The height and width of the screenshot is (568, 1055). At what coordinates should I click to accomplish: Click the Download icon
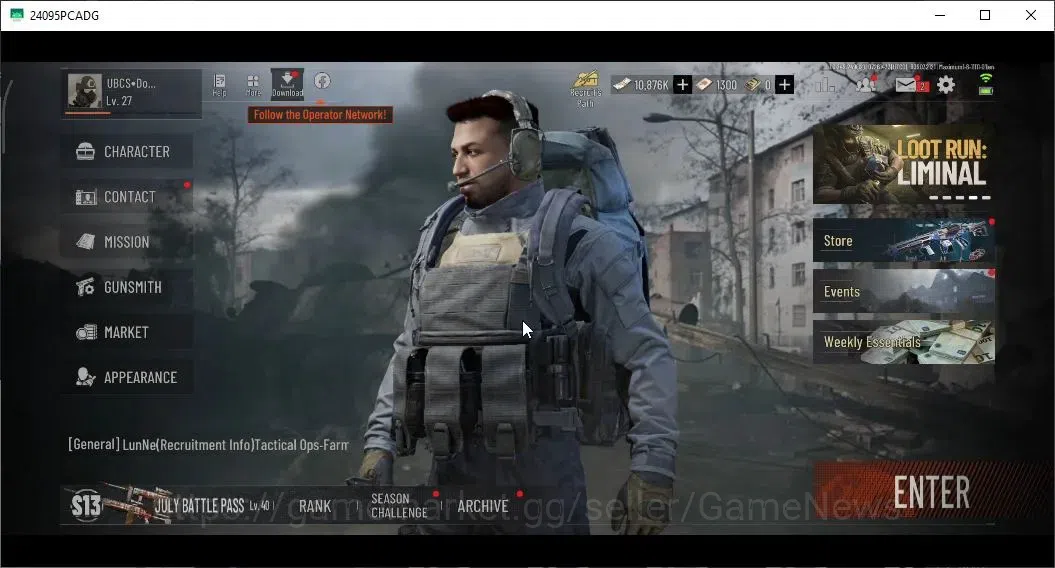287,84
